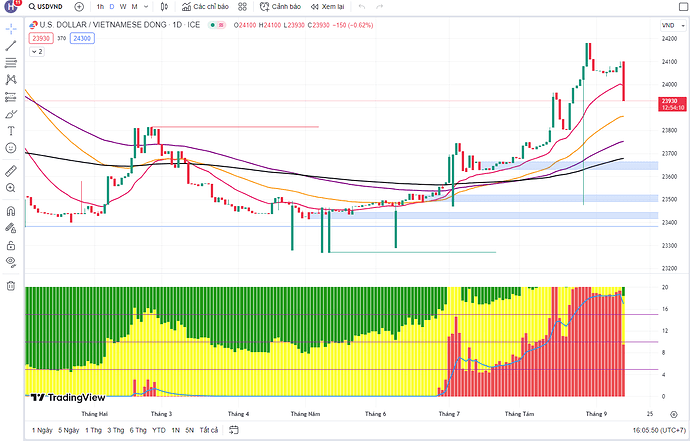Select the ruler measure tool

click(11, 171)
